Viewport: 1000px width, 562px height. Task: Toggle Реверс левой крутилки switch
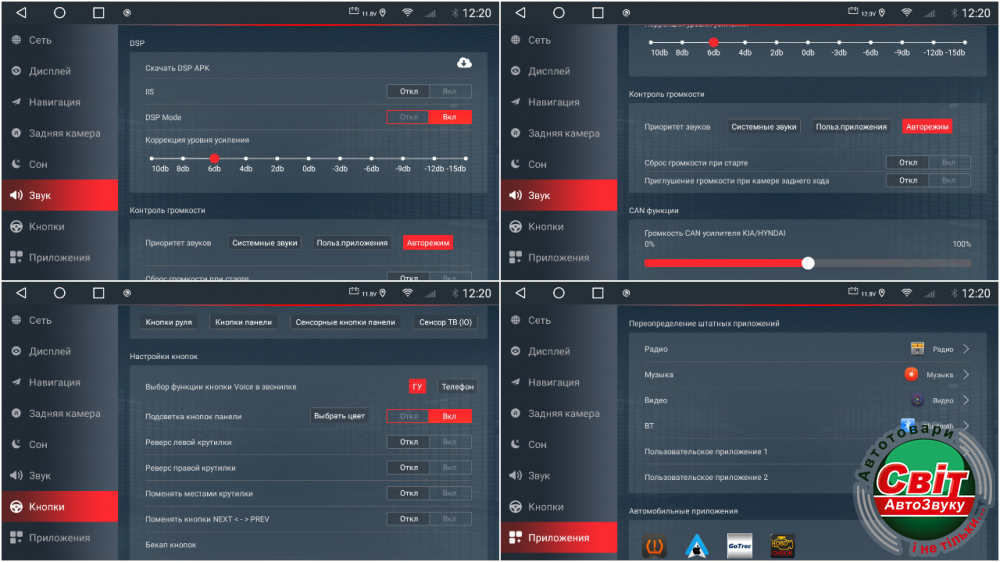click(x=428, y=442)
